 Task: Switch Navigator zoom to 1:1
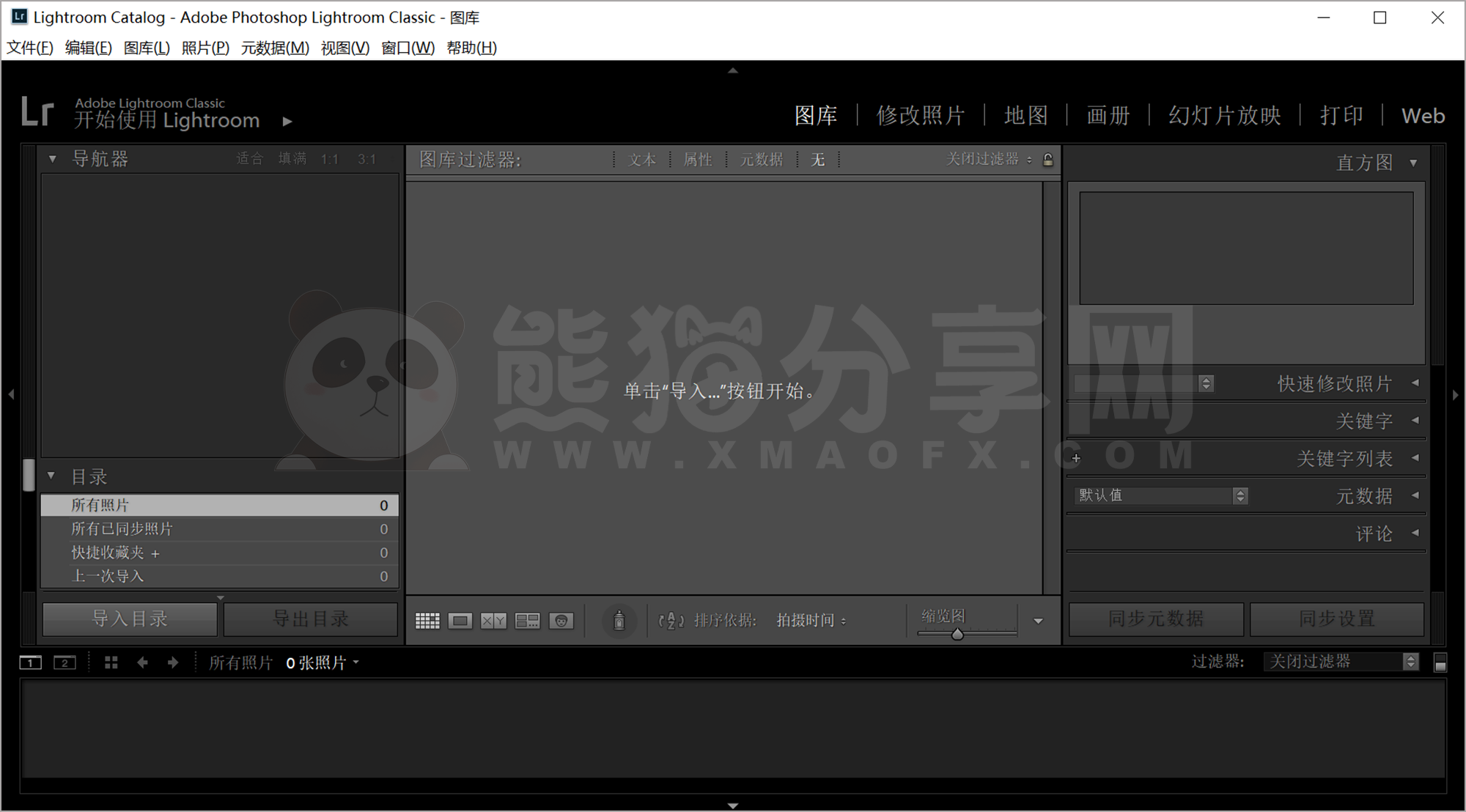(328, 158)
